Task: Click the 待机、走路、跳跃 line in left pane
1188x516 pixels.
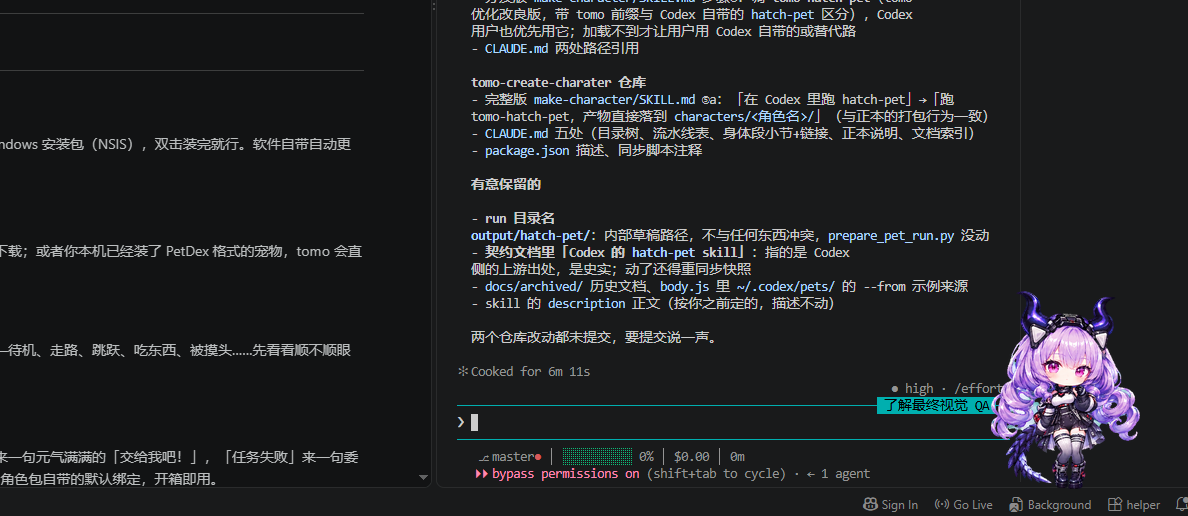Action: coord(176,350)
